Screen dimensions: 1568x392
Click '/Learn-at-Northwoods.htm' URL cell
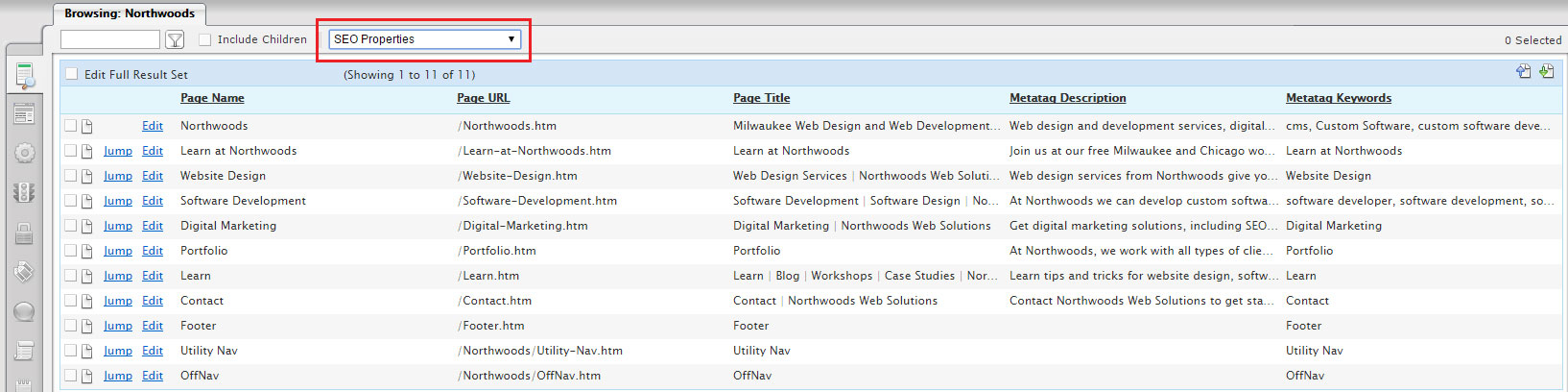pyautogui.click(x=535, y=151)
